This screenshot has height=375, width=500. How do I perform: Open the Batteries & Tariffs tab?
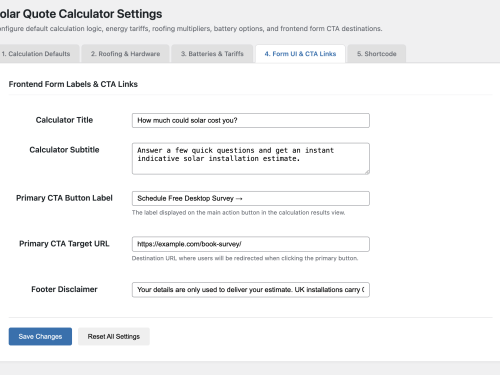(212, 54)
